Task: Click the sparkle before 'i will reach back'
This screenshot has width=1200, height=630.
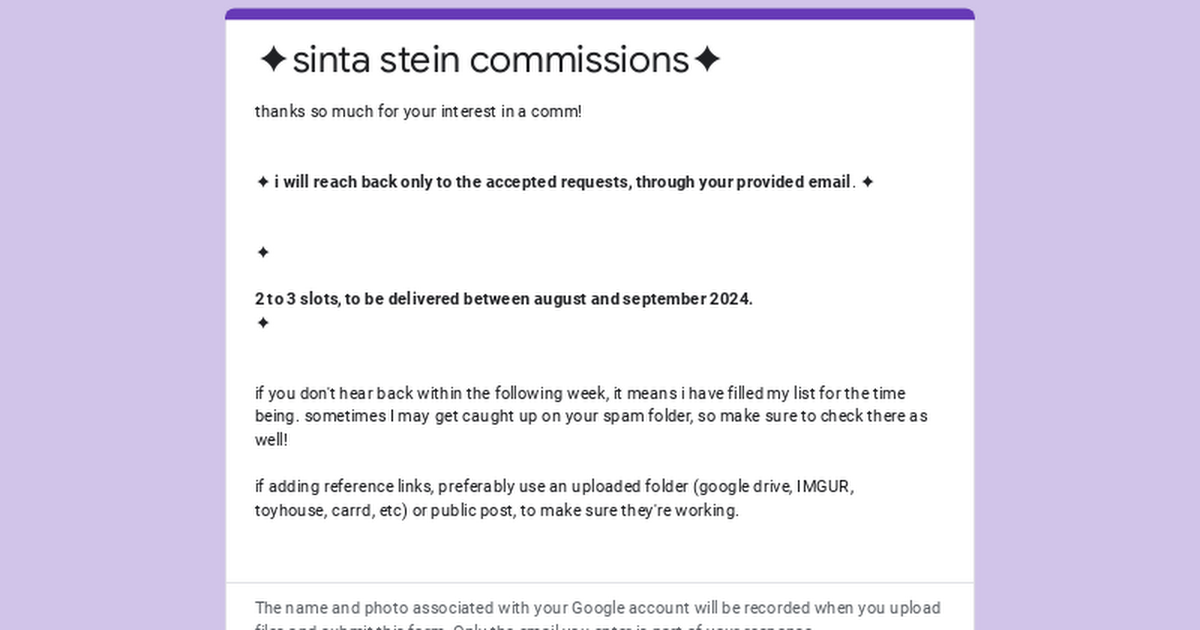Action: (262, 182)
